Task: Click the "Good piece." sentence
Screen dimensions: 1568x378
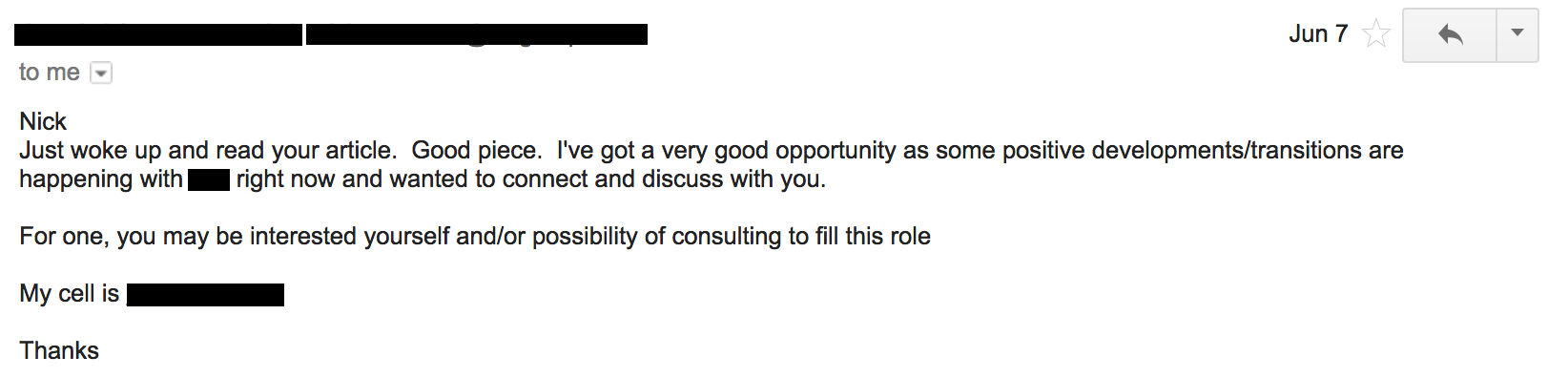Action: (x=477, y=151)
